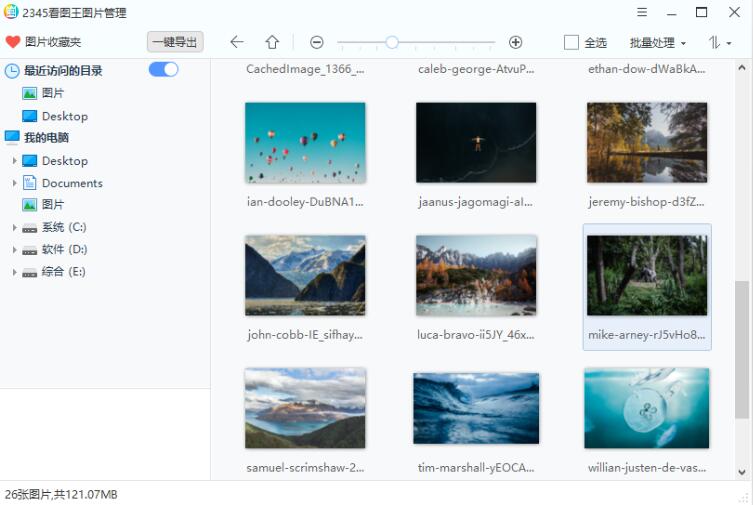This screenshot has width=753, height=505.
Task: Select the 软件 (D:) drive
Action: 64,249
